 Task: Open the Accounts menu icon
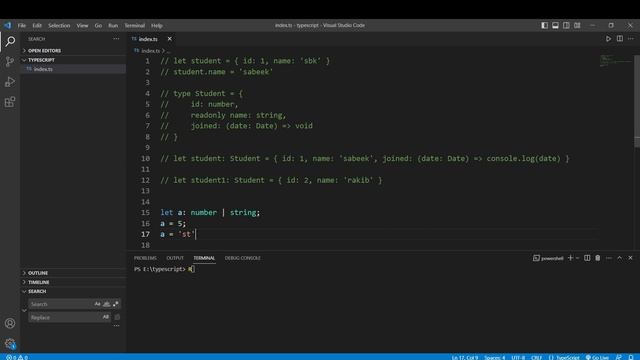(10, 323)
